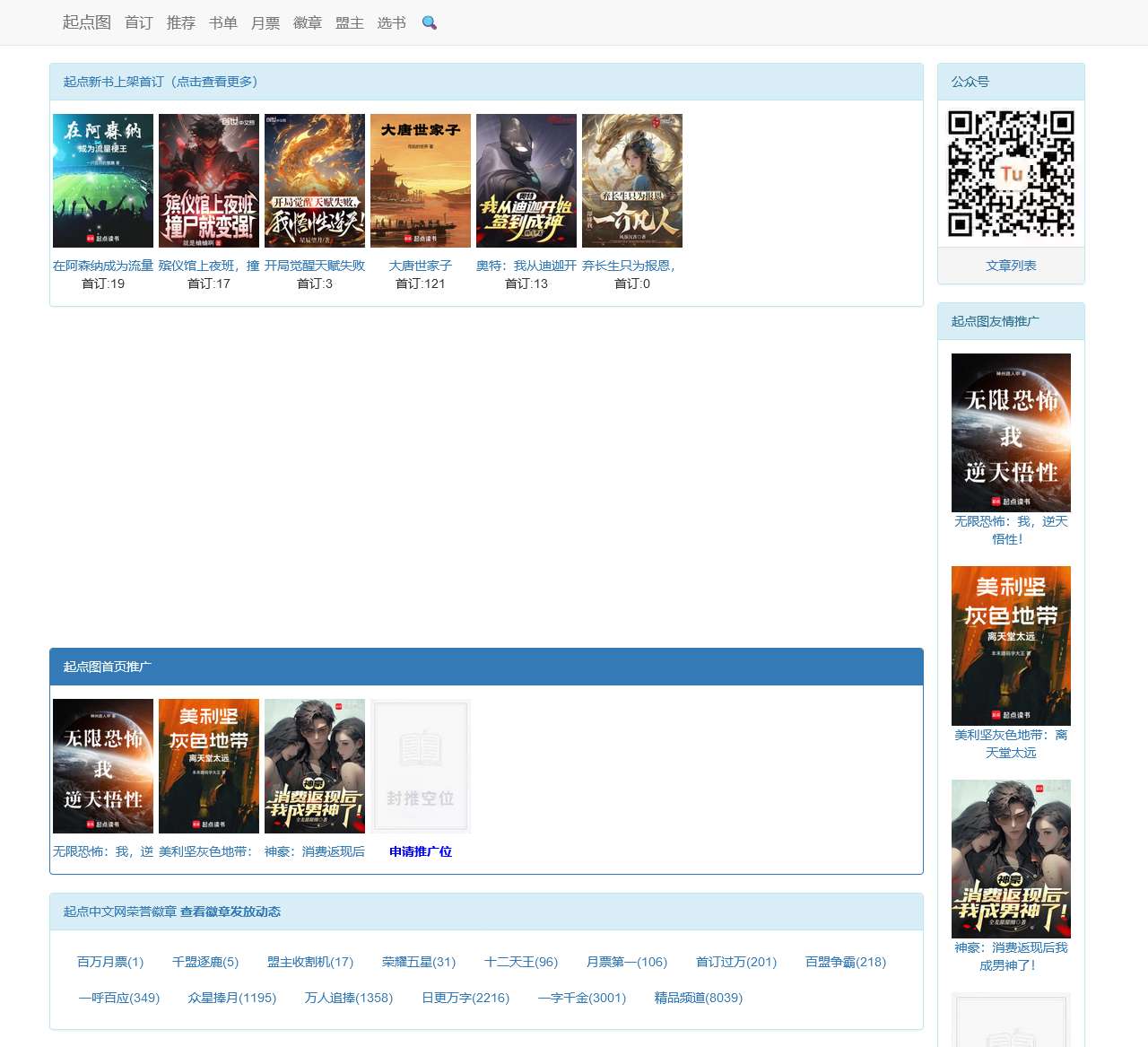Click the 殡仪馆上夜班 book cover

click(x=209, y=180)
